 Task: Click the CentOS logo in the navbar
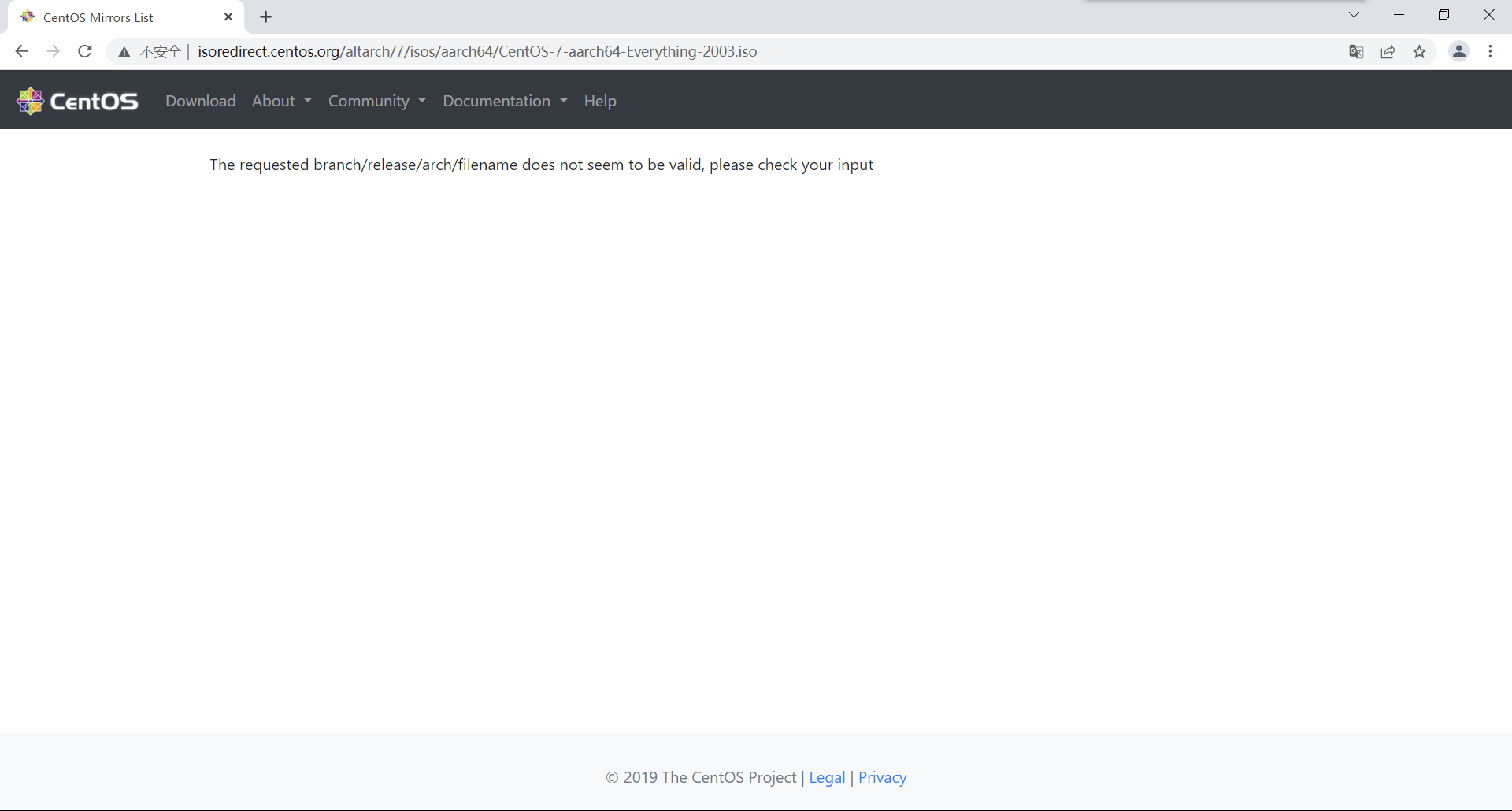pyautogui.click(x=76, y=100)
